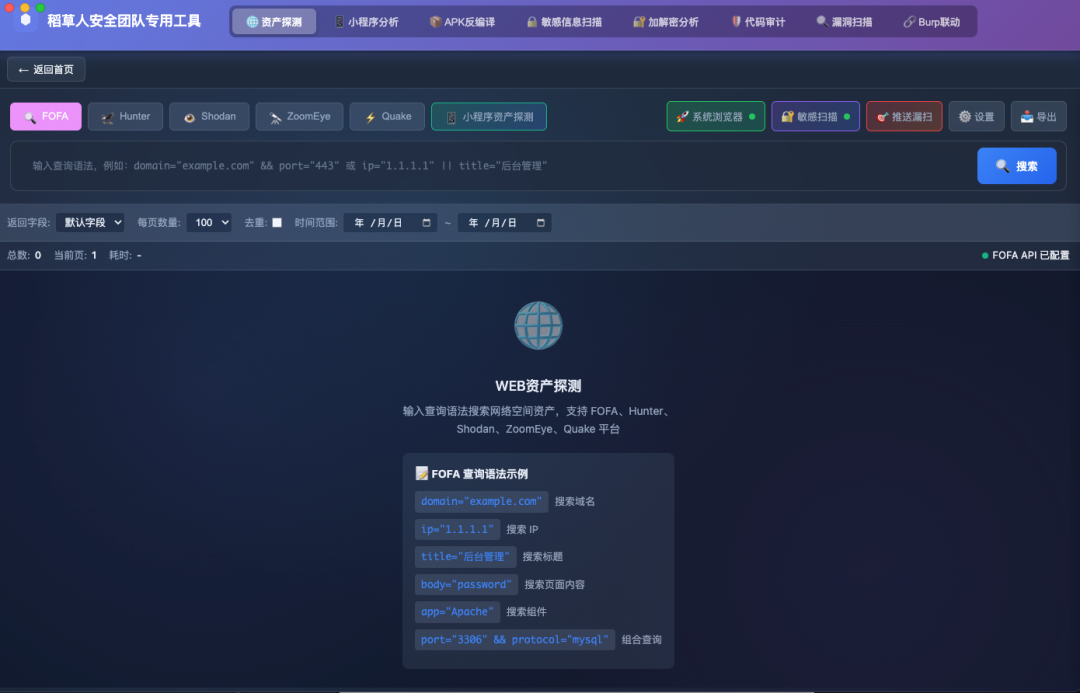Image resolution: width=1080 pixels, height=693 pixels.
Task: Open the APK反编译 tab
Action: (x=462, y=21)
